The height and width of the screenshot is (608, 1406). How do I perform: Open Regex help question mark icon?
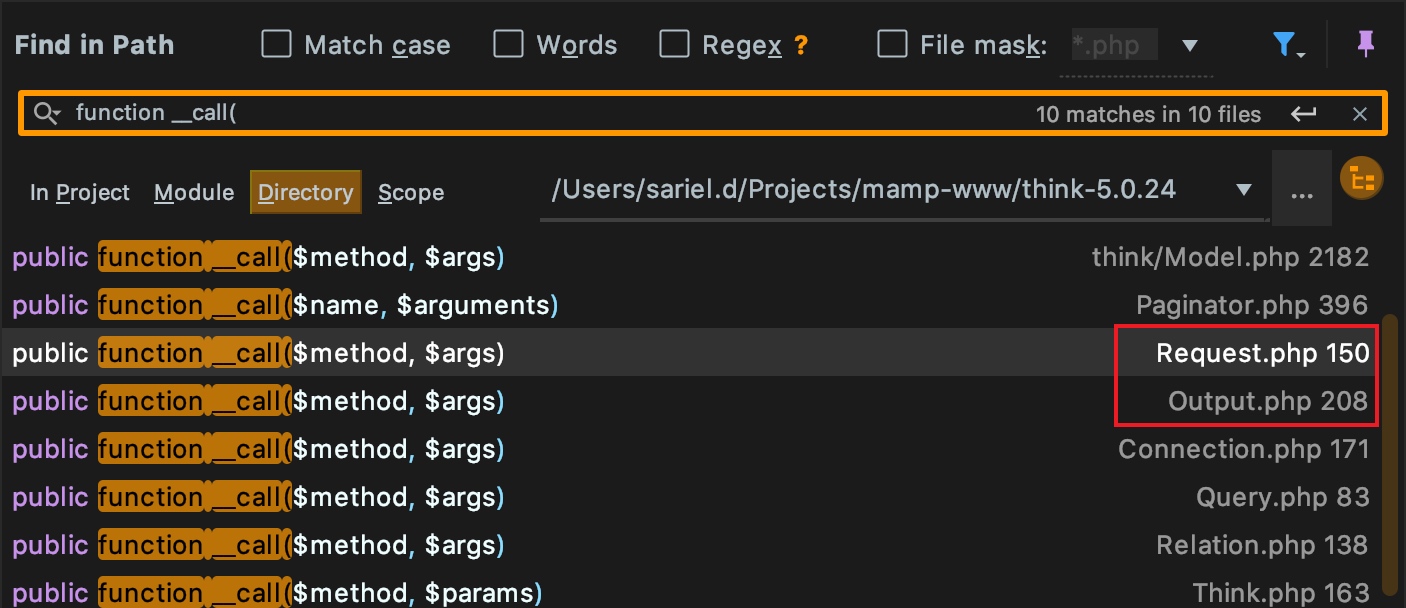[800, 45]
